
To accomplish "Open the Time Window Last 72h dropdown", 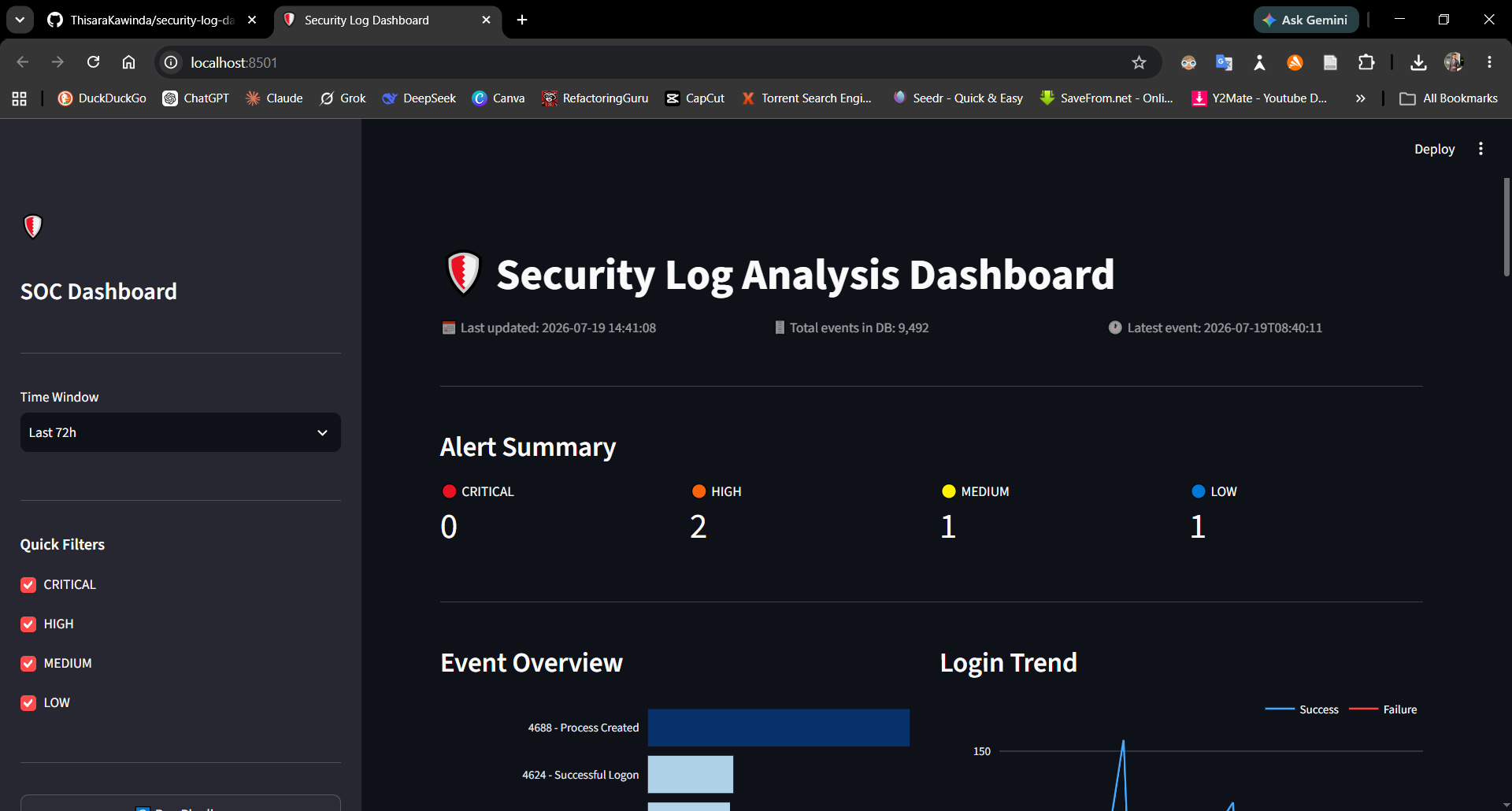I will (x=180, y=432).
